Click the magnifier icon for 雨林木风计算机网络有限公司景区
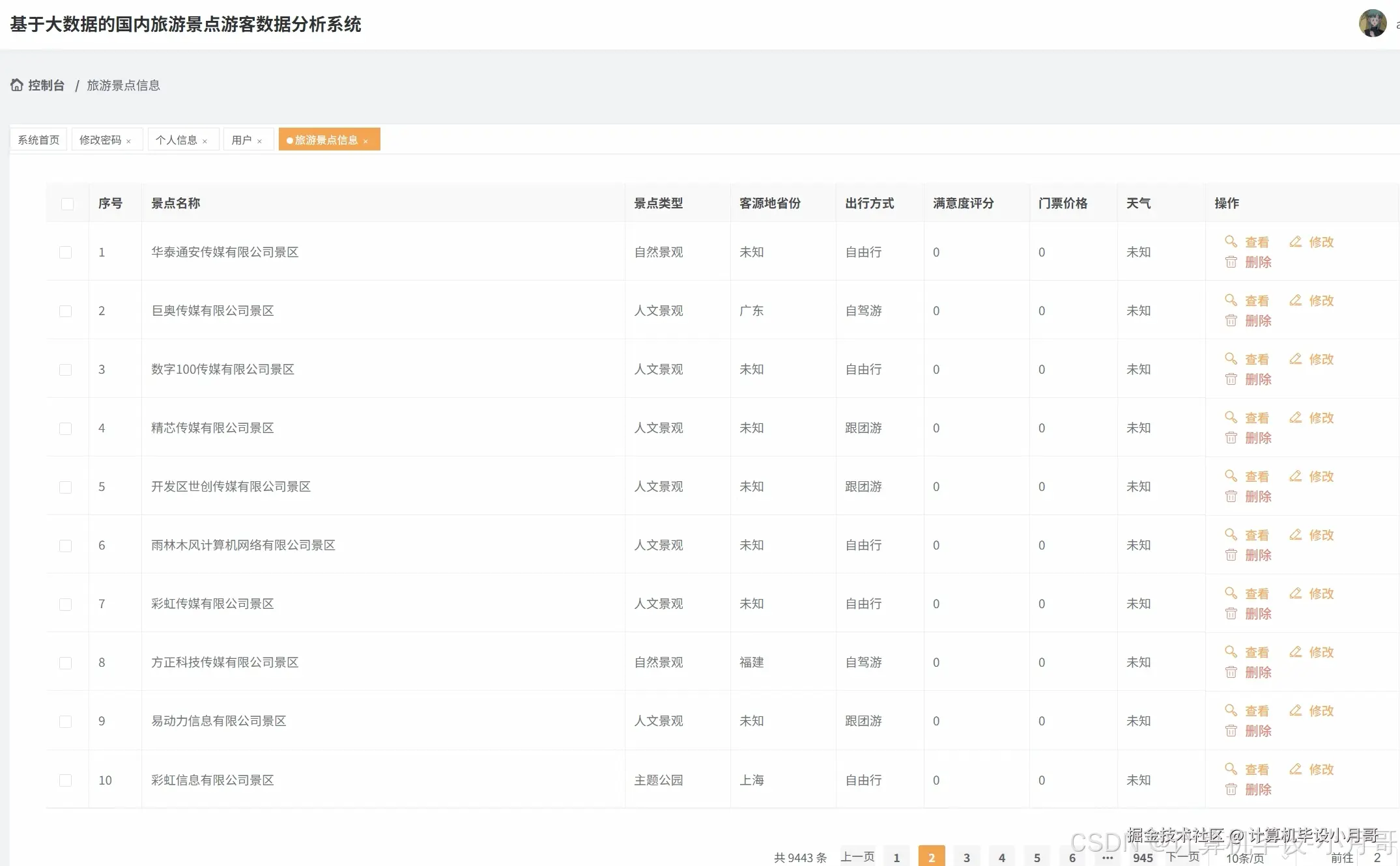 [1231, 535]
